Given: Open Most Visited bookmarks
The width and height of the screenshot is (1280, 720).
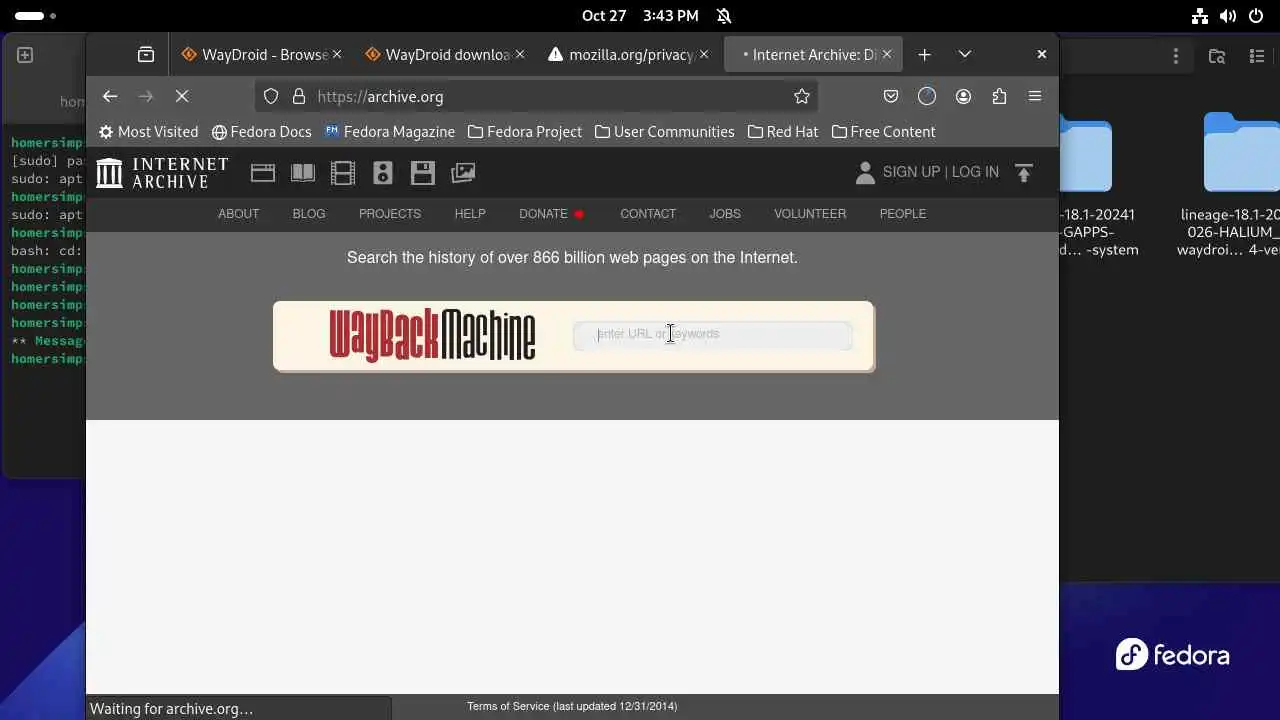Looking at the screenshot, I should pos(148,132).
